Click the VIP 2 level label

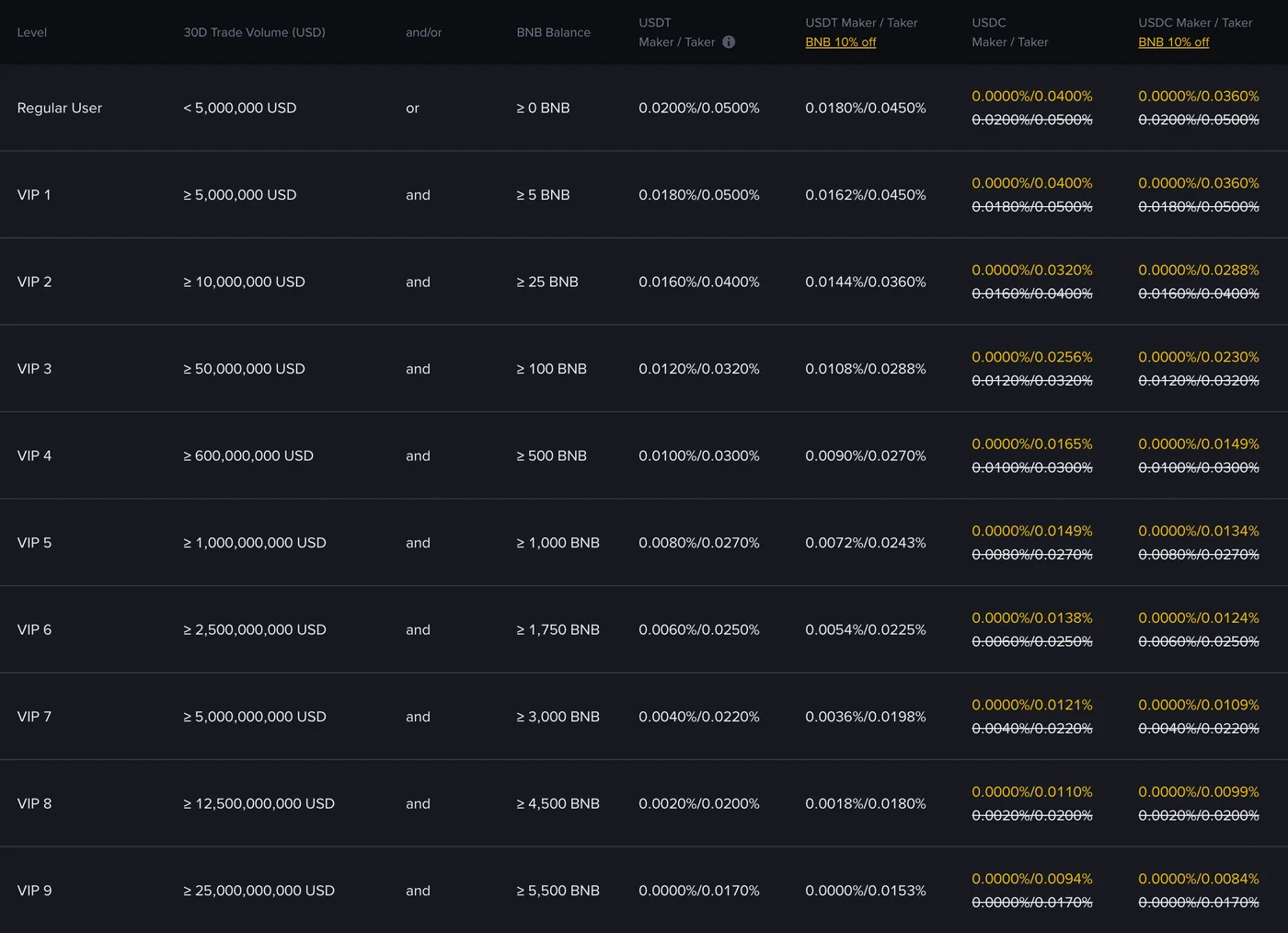[x=34, y=282]
